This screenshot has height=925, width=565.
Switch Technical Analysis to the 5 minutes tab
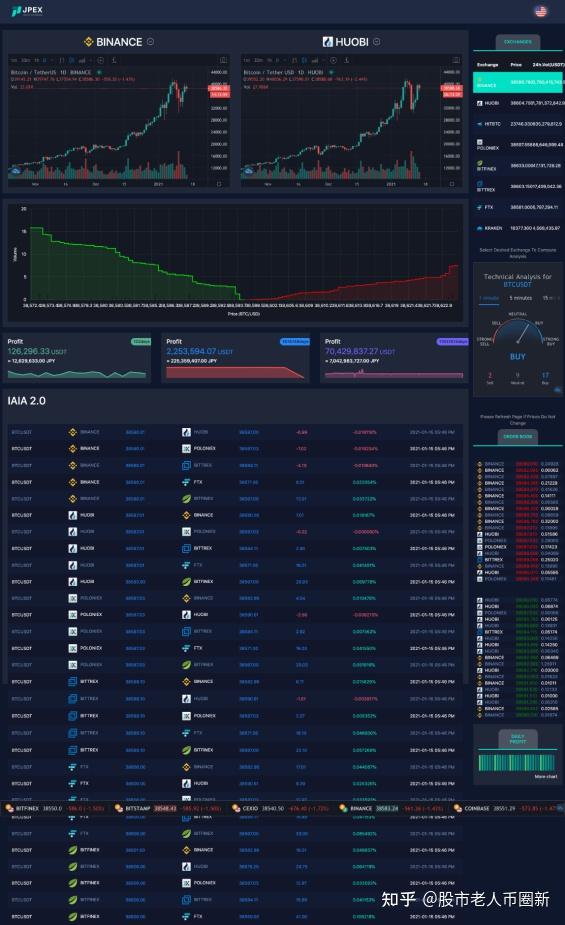(521, 299)
